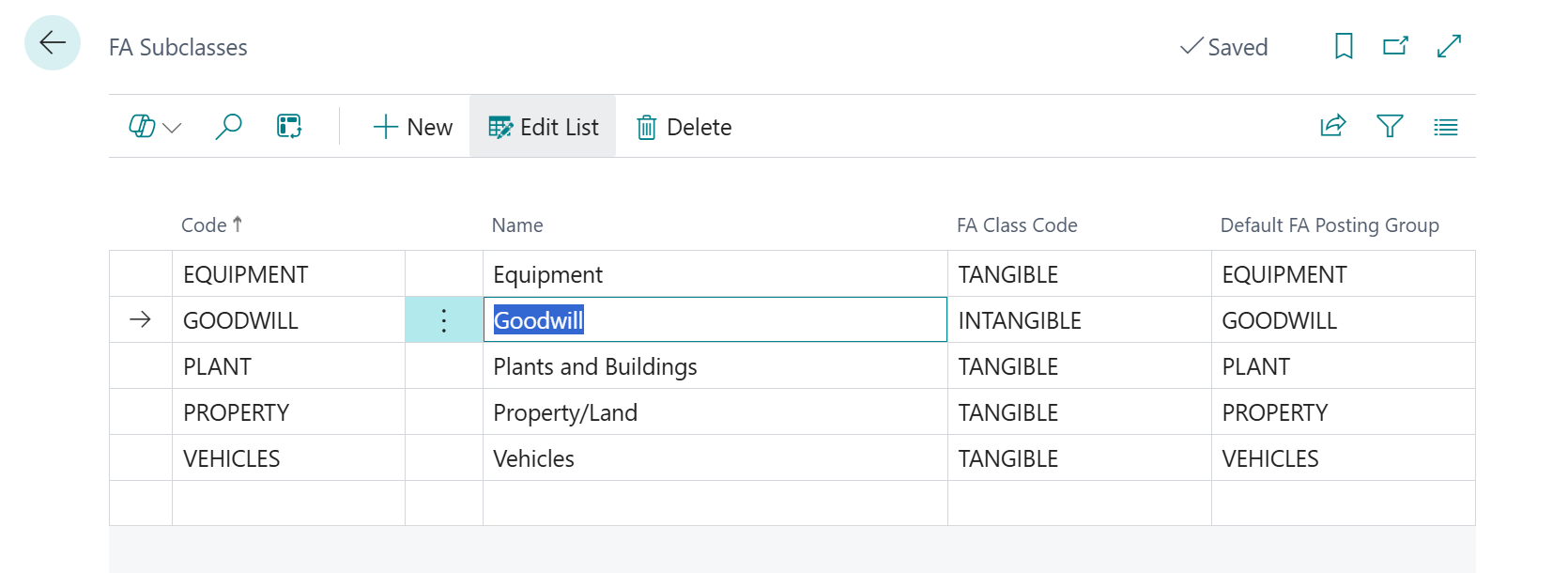
Task: Click the search magnifier icon
Action: (228, 127)
